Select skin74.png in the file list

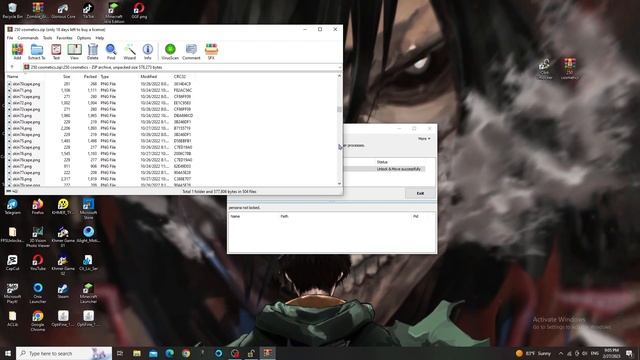tap(22, 128)
